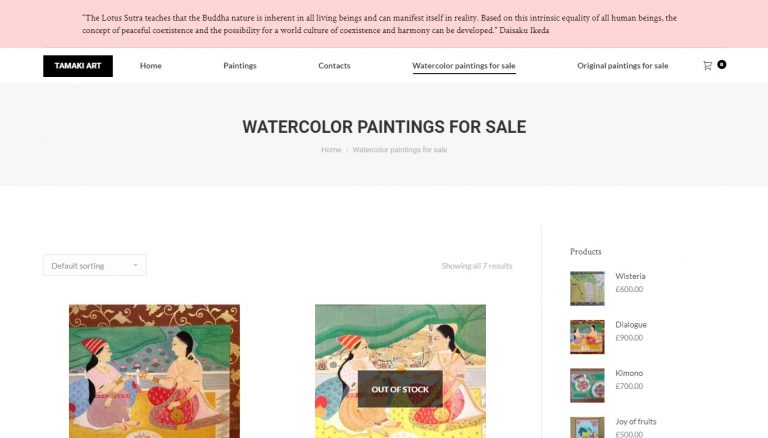Viewport: 768px width, 438px height.
Task: Click the Kimono product title
Action: pos(629,373)
